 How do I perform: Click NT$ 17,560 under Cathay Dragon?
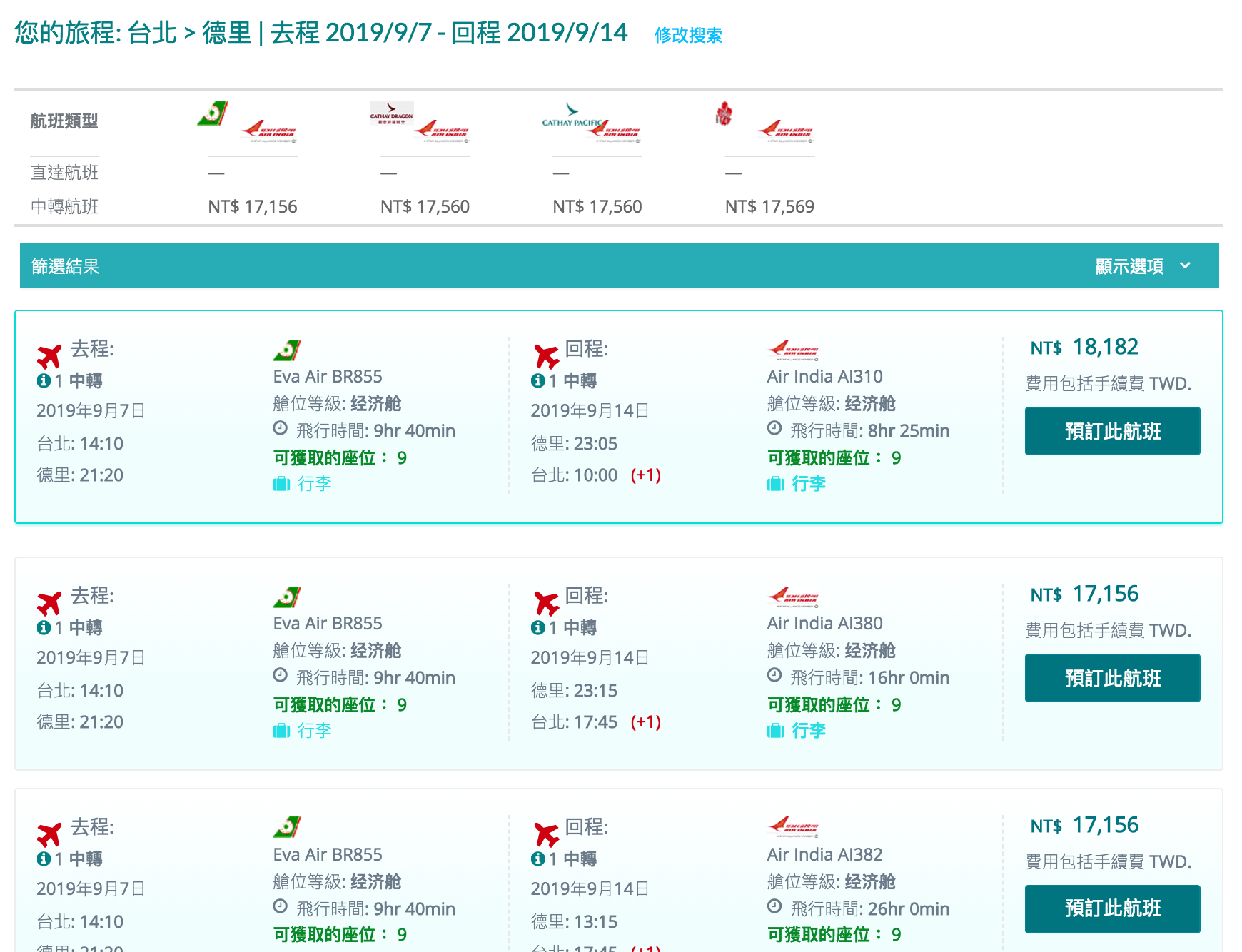click(x=425, y=207)
